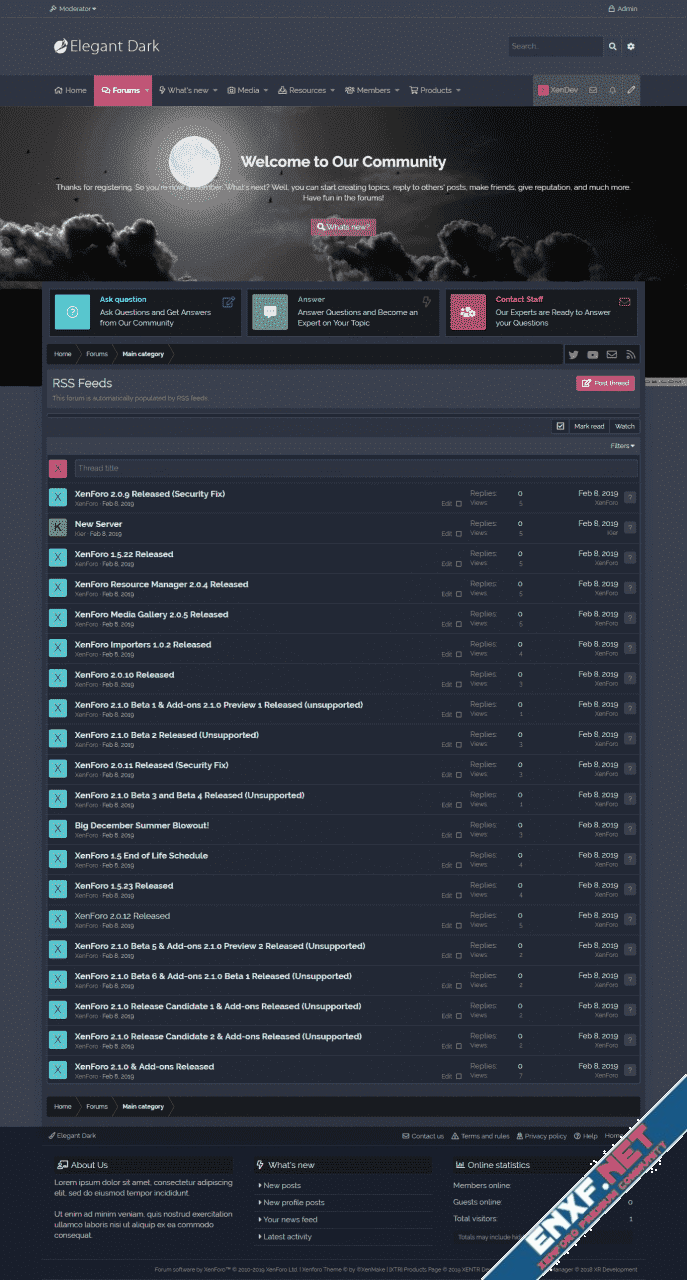Click Edit link for XenForo 2.0.11 Released
The width and height of the screenshot is (687, 1280).
pyautogui.click(x=446, y=775)
